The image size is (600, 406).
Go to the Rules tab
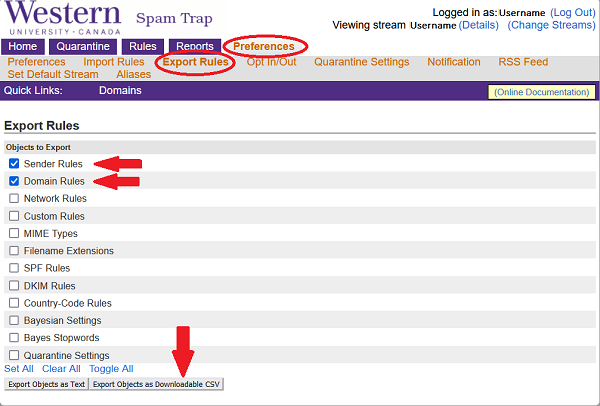(x=143, y=47)
